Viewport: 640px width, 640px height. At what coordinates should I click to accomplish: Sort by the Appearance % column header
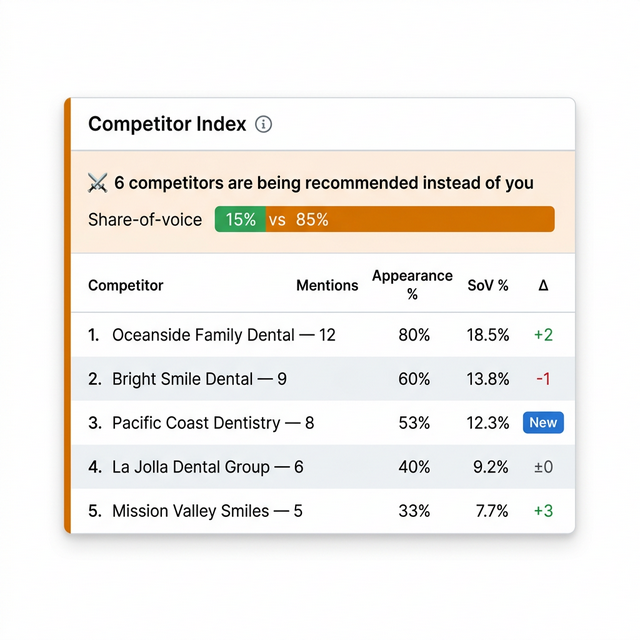click(412, 285)
